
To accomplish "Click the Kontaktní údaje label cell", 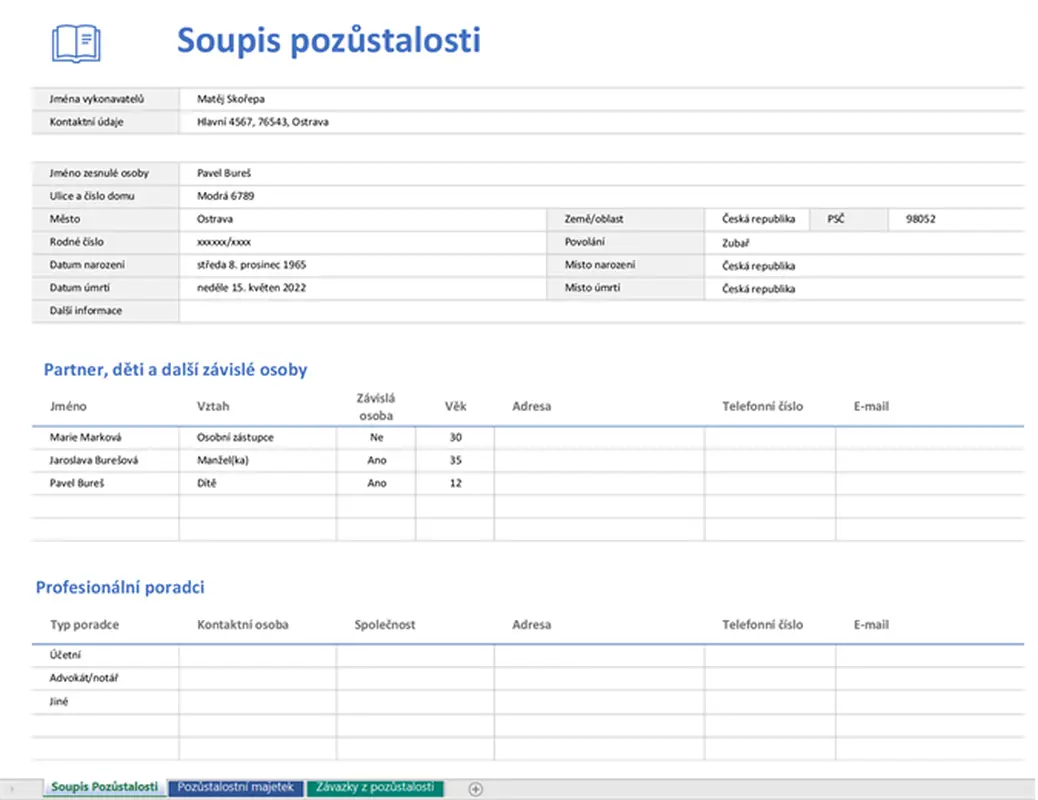I will click(105, 122).
